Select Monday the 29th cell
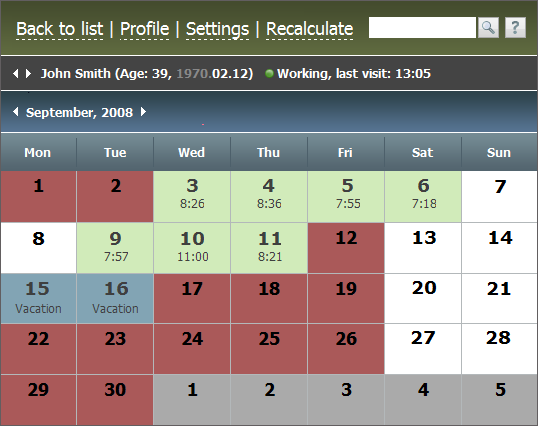538x426 pixels. tap(38, 400)
